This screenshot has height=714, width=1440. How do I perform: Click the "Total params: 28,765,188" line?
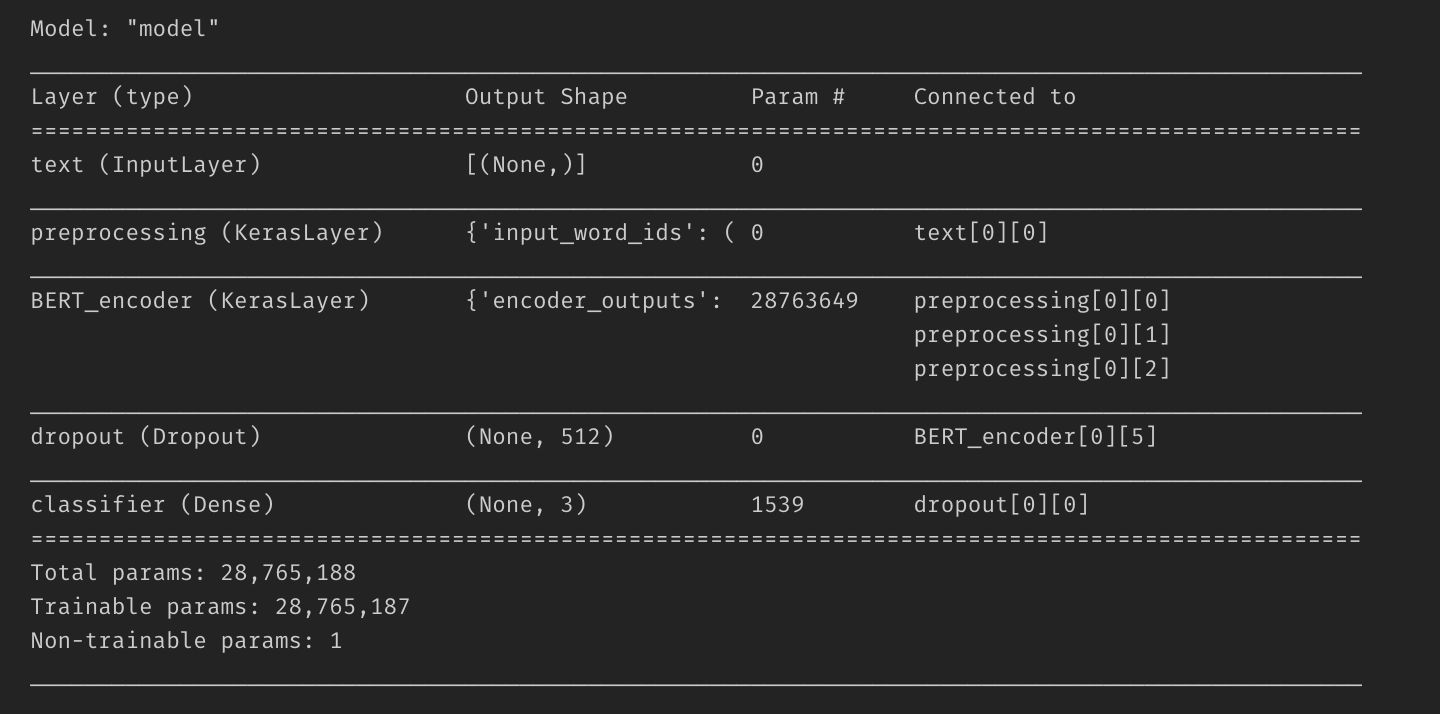coord(193,573)
